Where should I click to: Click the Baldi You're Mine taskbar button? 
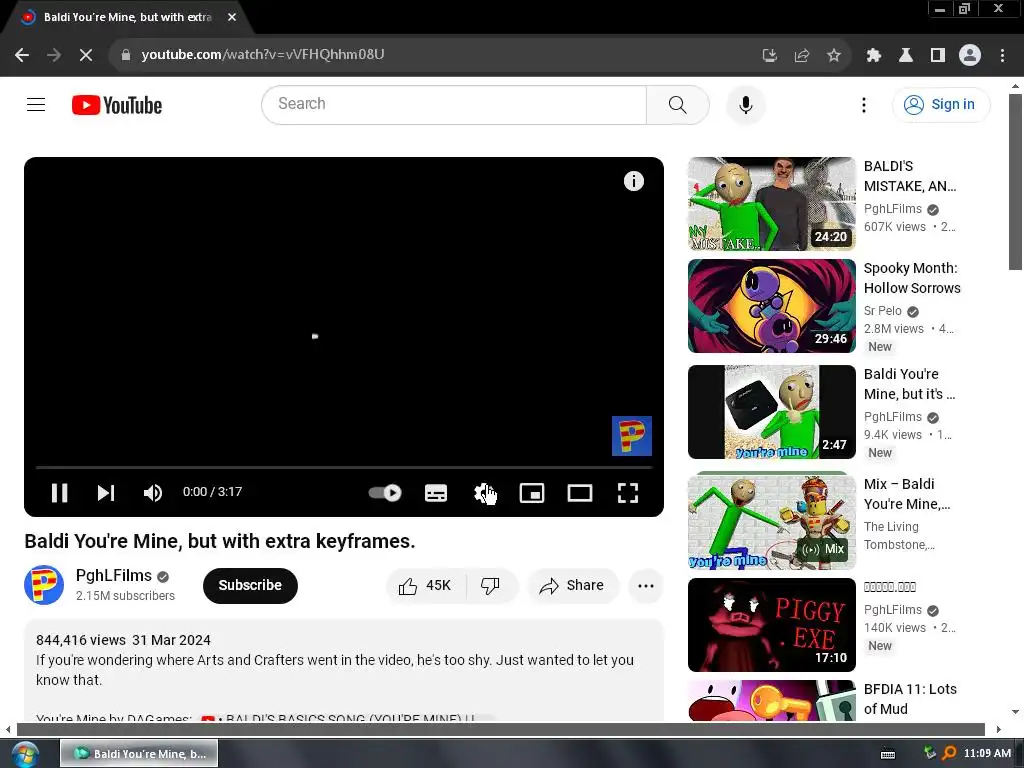point(139,754)
